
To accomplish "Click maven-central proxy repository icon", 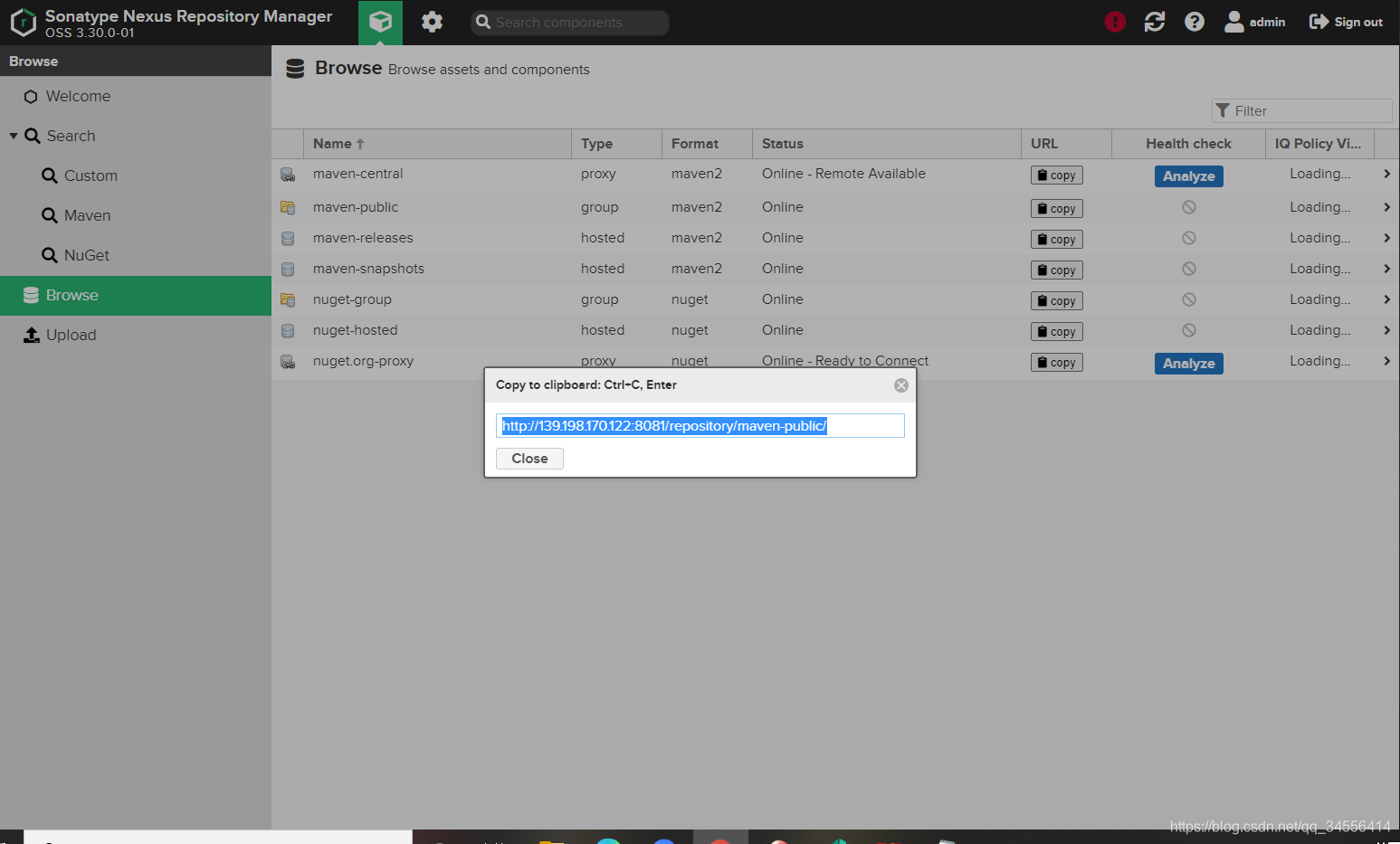I will coord(288,175).
